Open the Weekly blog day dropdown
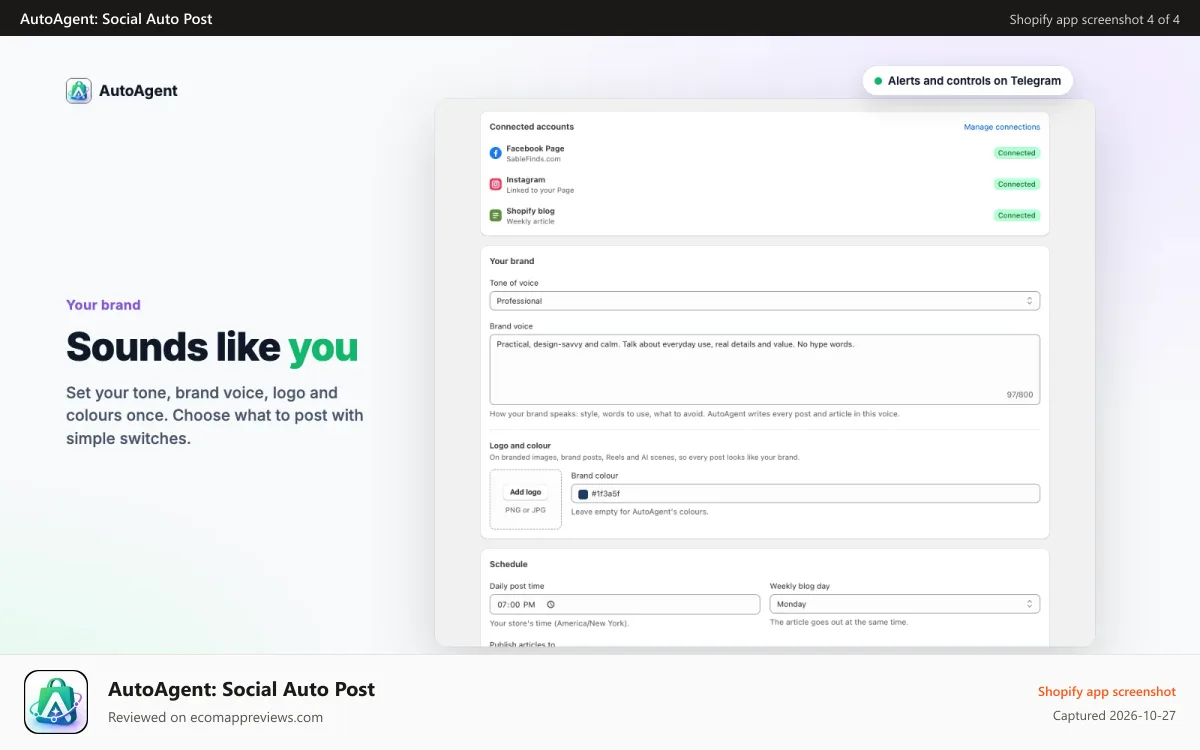This screenshot has width=1200, height=750. pyautogui.click(x=905, y=604)
